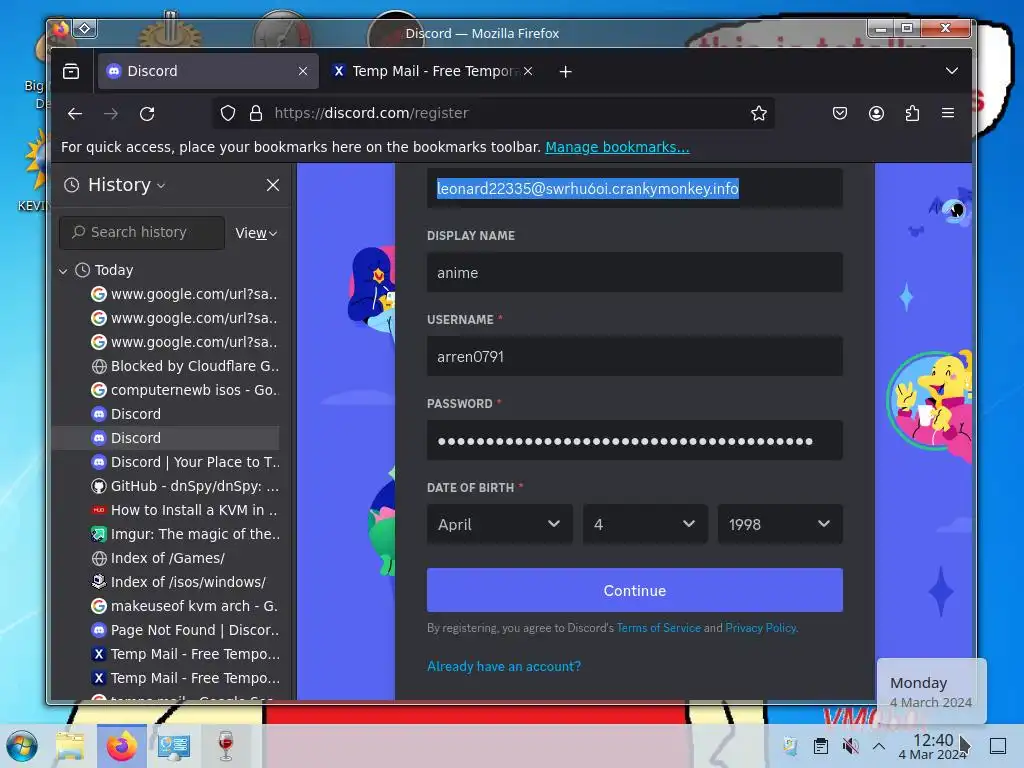1024x768 pixels.
Task: Click the taskbar clock 12:40
Action: (932, 746)
